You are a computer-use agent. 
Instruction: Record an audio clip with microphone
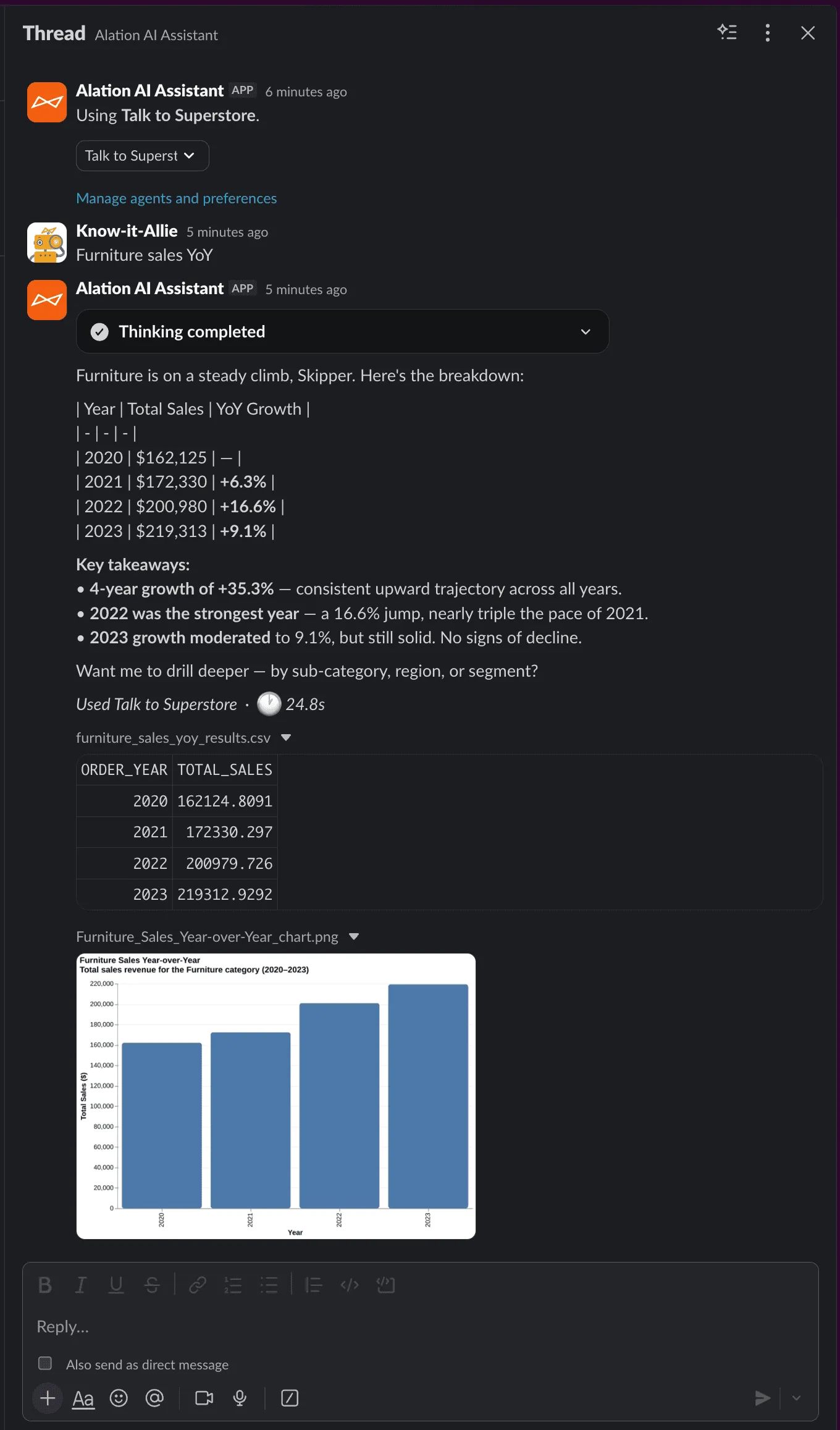click(240, 1398)
